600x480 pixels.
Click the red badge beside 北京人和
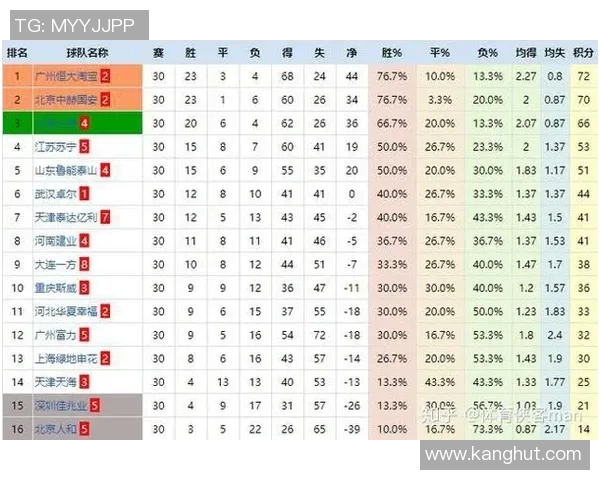pos(85,429)
